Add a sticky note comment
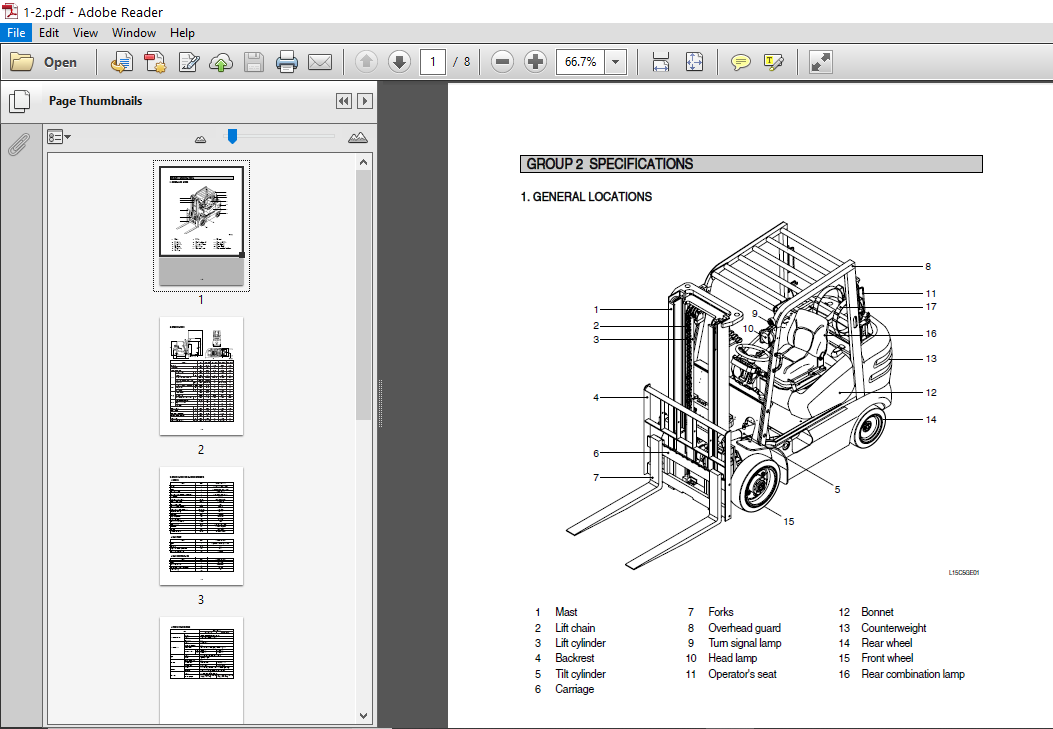This screenshot has width=1053, height=729. pos(741,62)
